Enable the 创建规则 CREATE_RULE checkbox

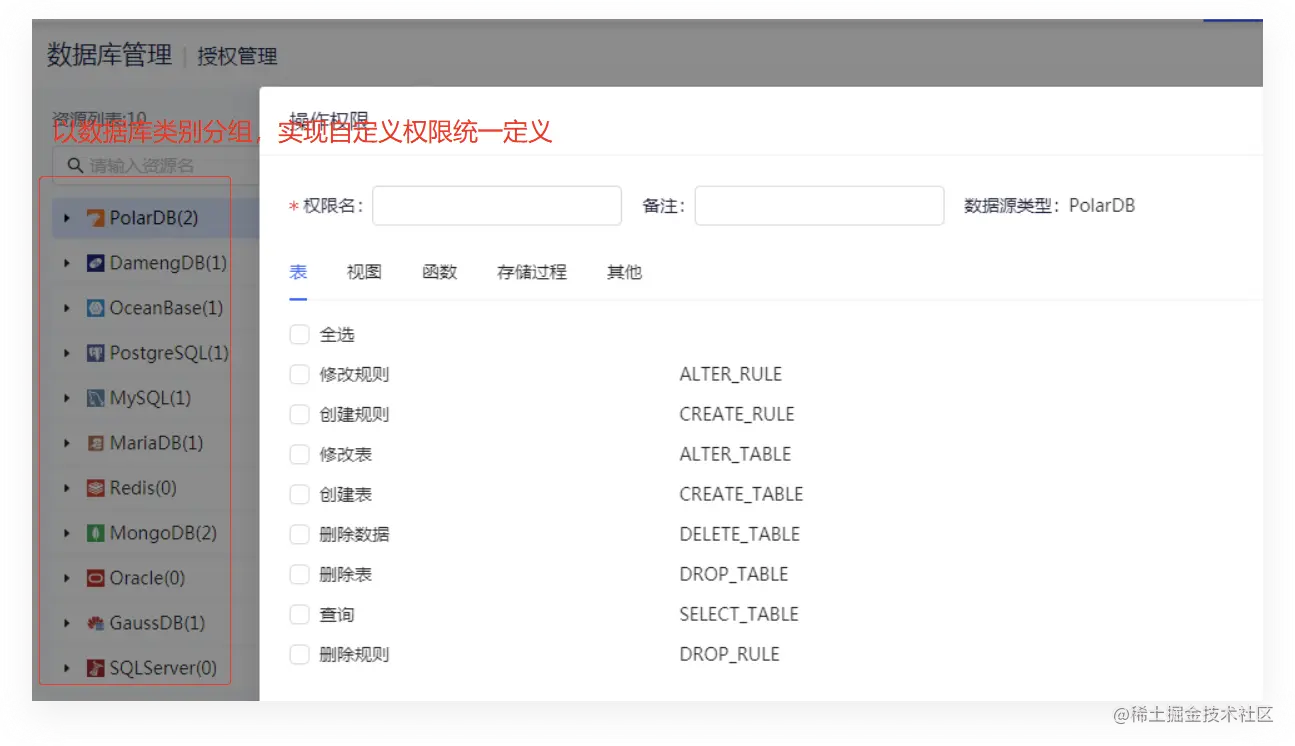pyautogui.click(x=299, y=414)
